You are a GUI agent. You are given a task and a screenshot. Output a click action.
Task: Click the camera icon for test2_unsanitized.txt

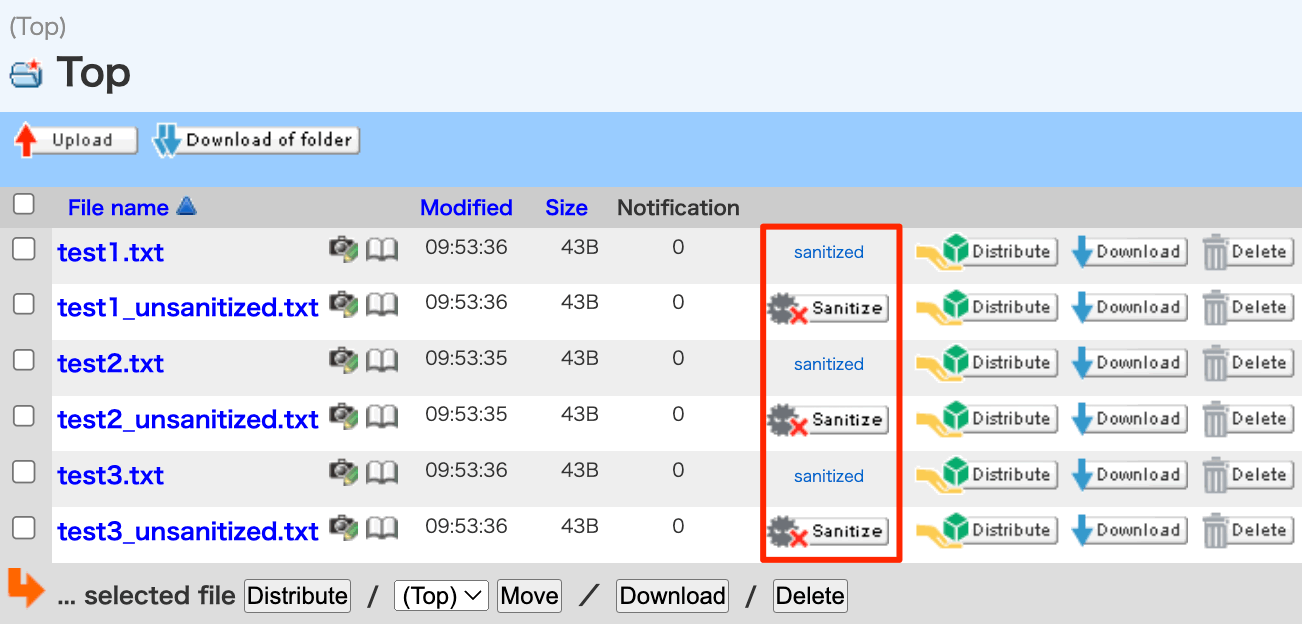(343, 417)
